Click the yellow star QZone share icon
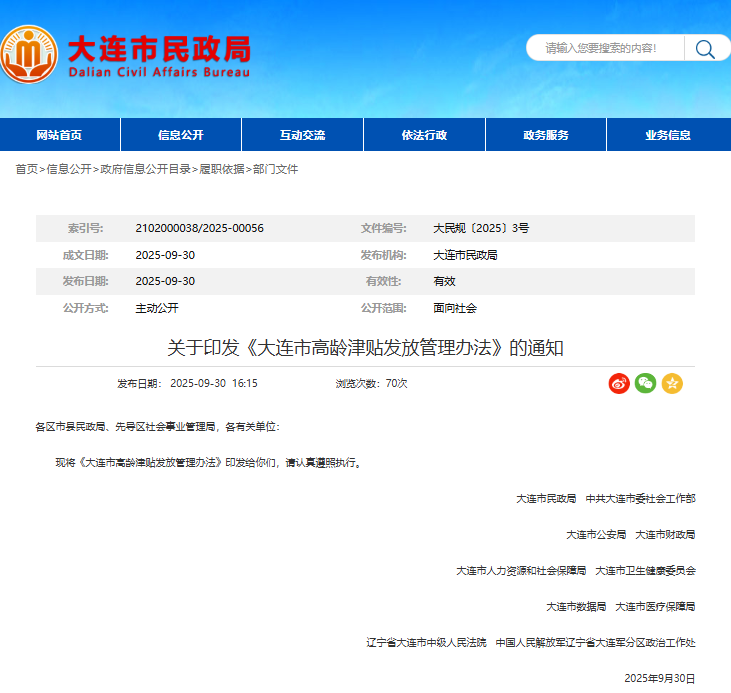The height and width of the screenshot is (693, 731). (x=672, y=383)
